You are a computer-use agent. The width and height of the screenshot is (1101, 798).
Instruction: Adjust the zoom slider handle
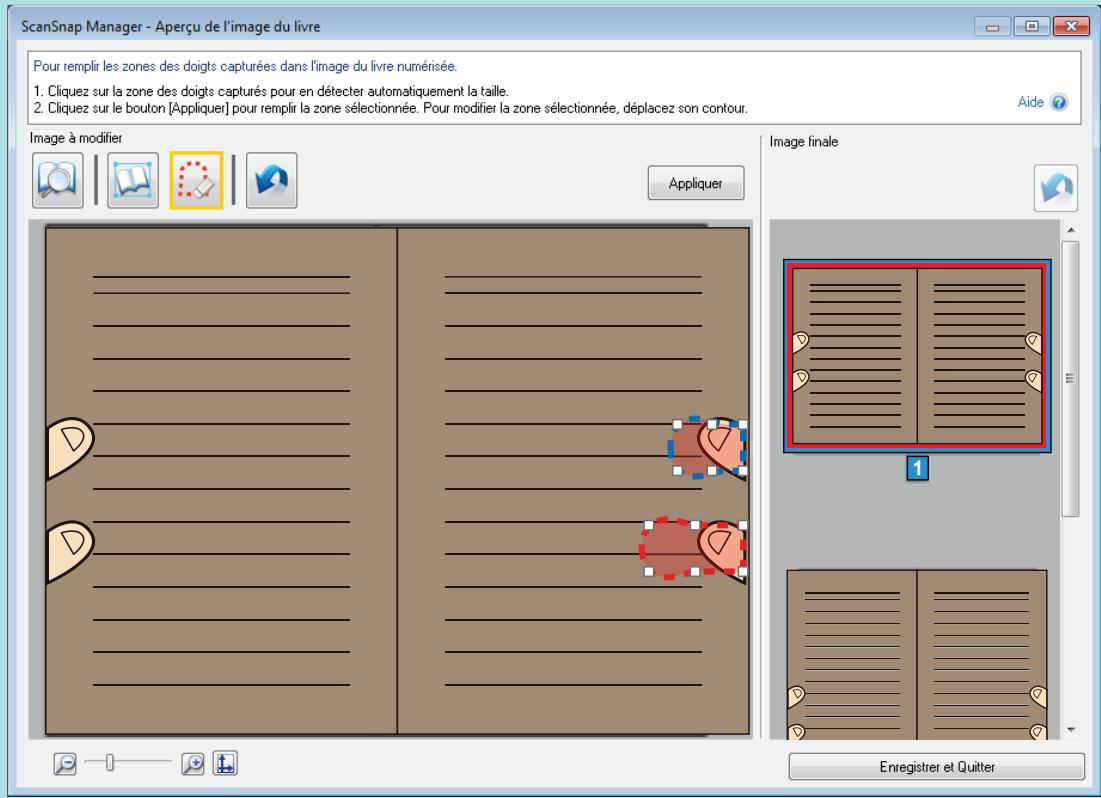tap(110, 762)
